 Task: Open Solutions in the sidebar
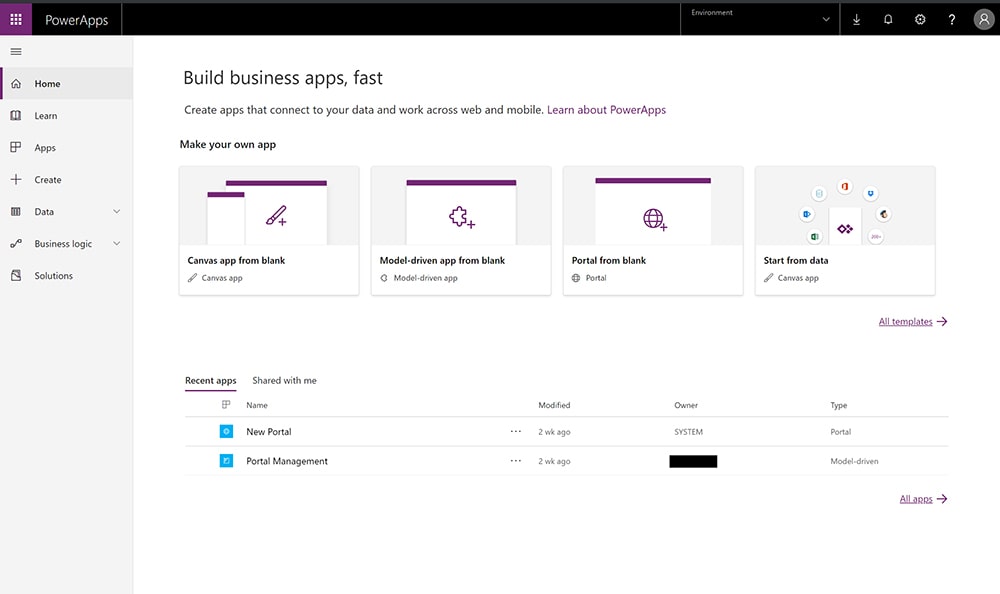pyautogui.click(x=66, y=276)
